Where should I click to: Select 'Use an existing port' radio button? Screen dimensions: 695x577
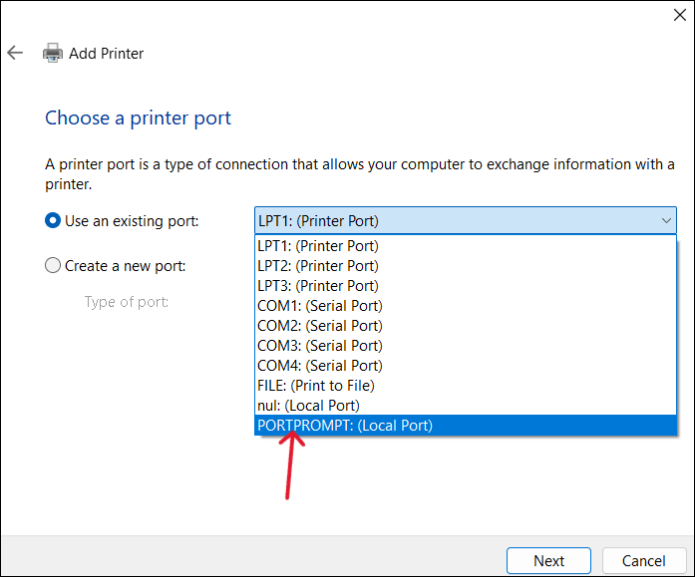point(53,221)
